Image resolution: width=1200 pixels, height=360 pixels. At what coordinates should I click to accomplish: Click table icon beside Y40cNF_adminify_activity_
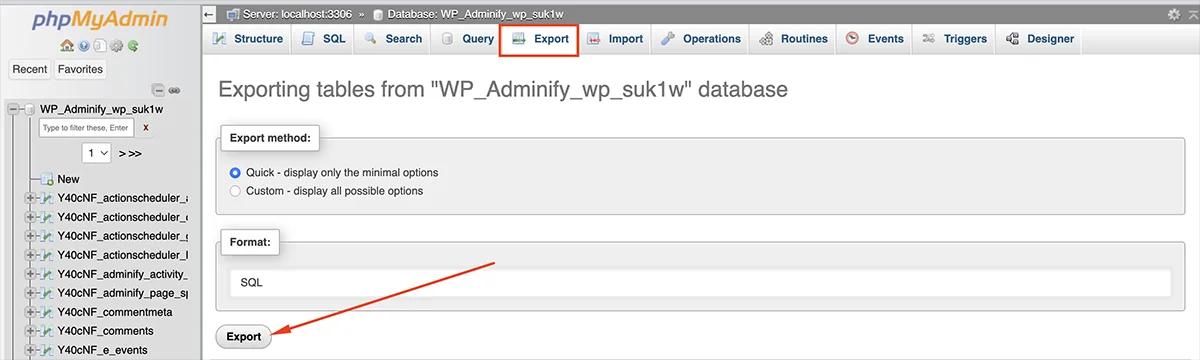[47, 274]
